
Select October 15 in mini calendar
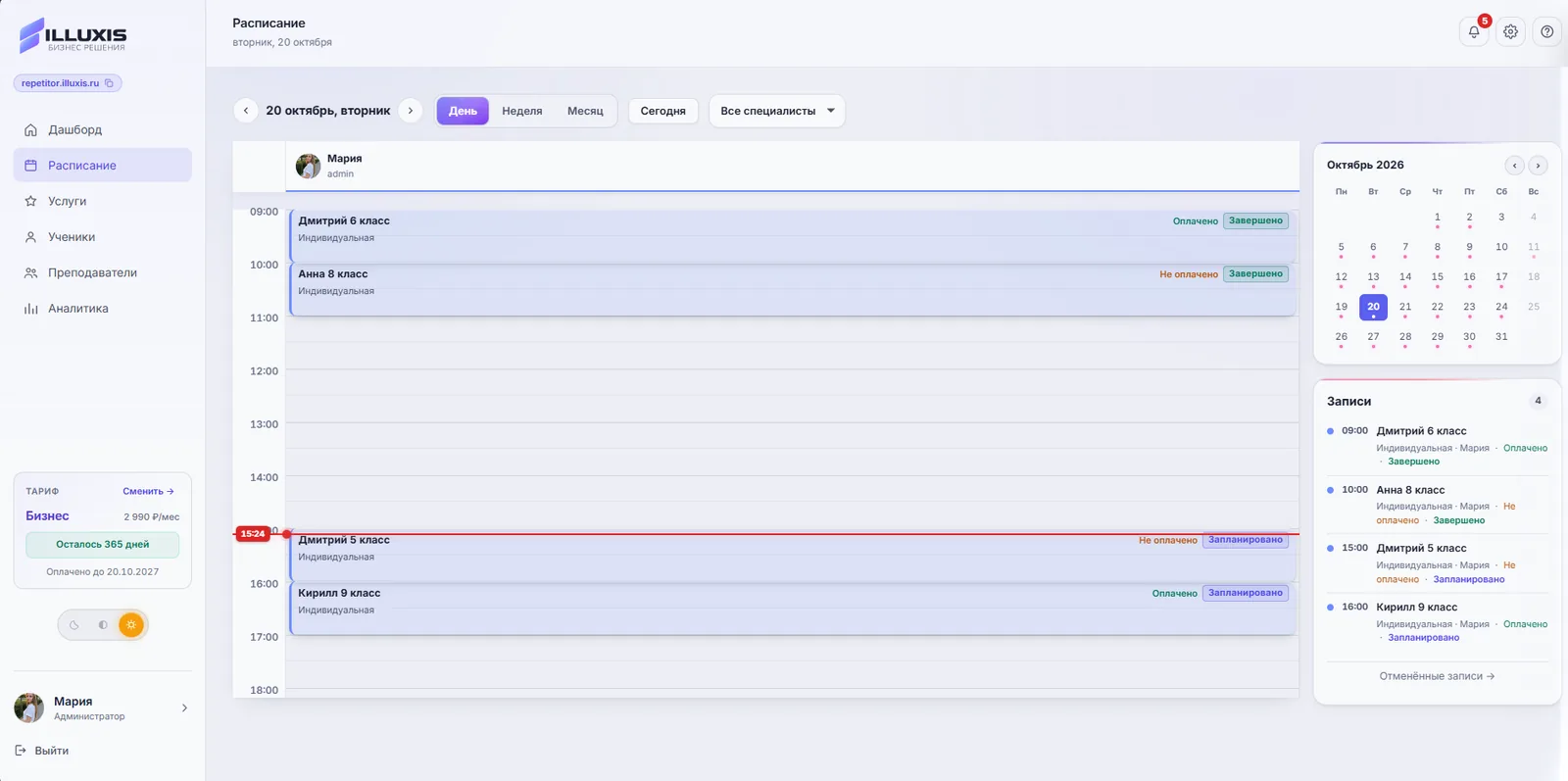pyautogui.click(x=1437, y=278)
